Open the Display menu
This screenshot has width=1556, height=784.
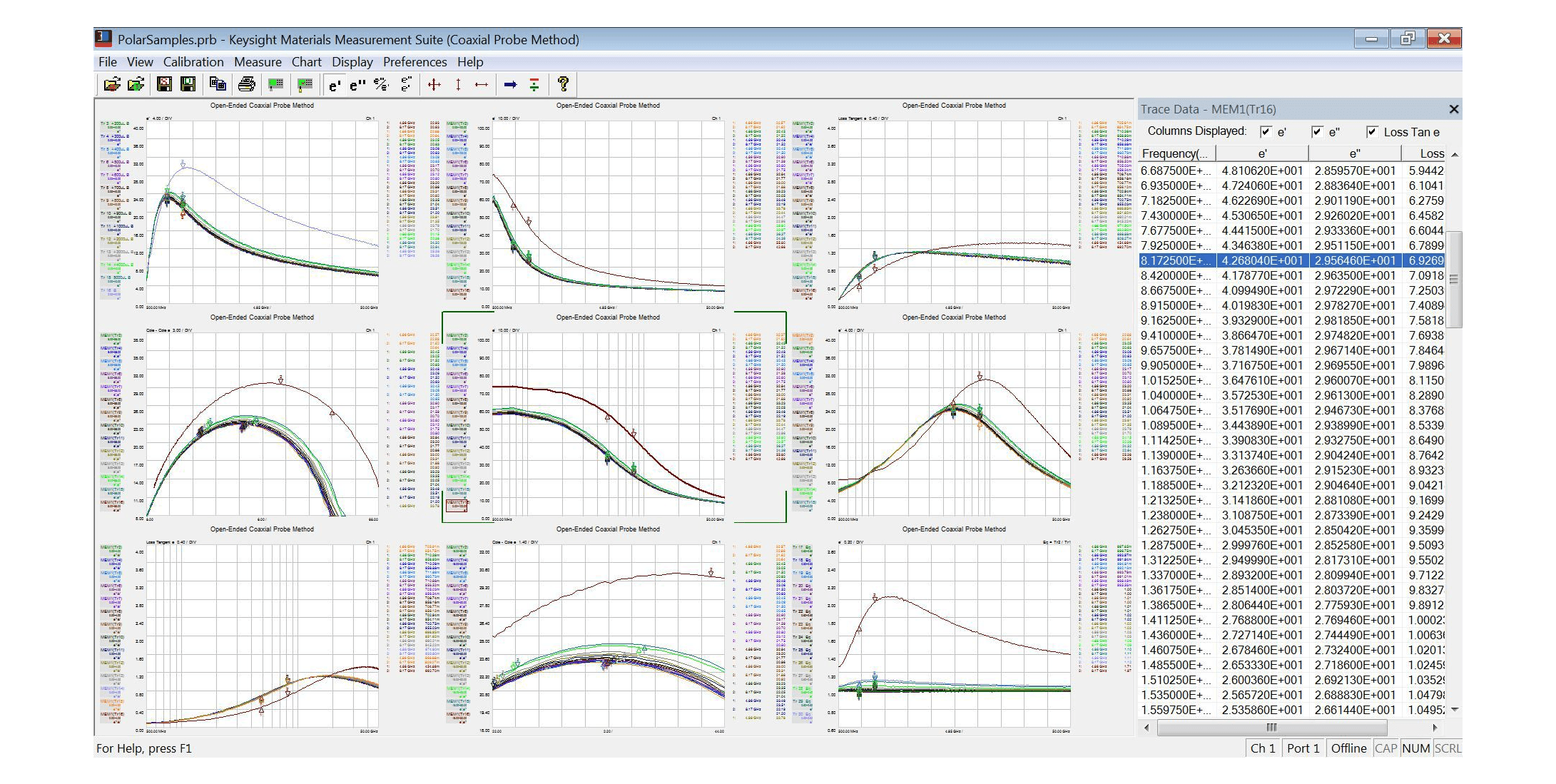point(352,62)
